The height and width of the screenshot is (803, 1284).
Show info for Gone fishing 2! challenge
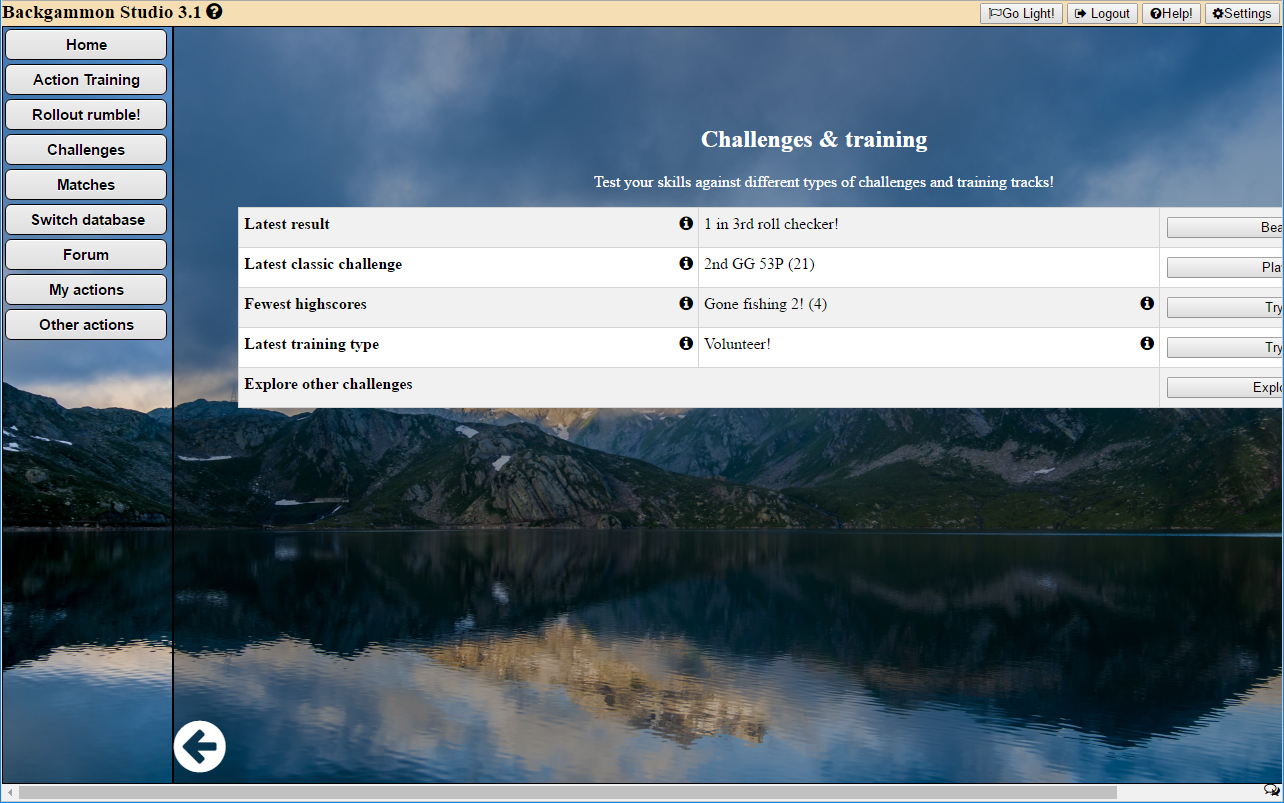[x=1147, y=304]
